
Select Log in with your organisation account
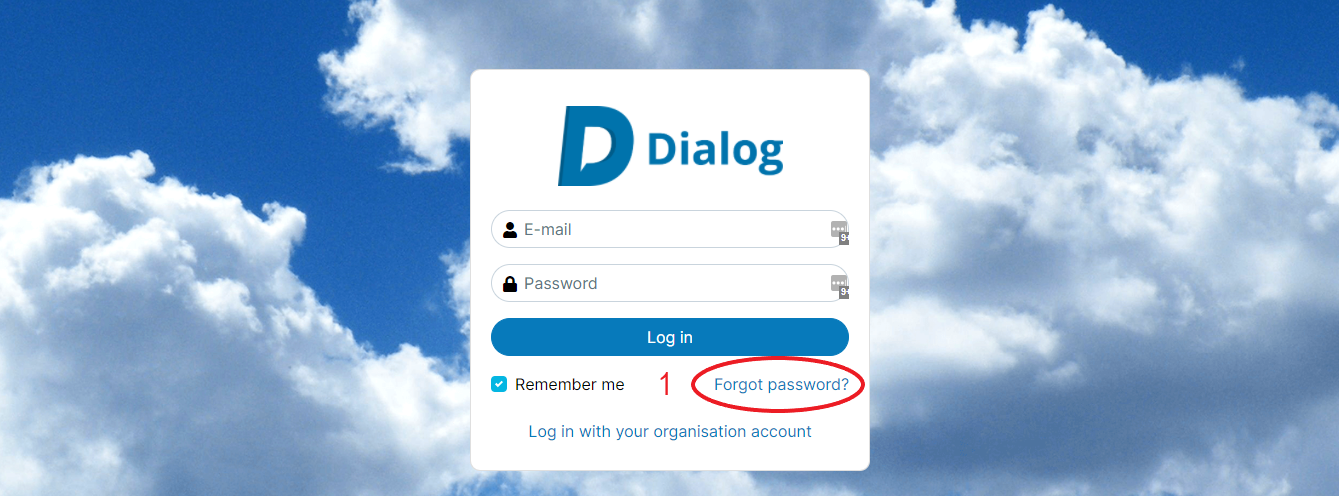pos(670,432)
